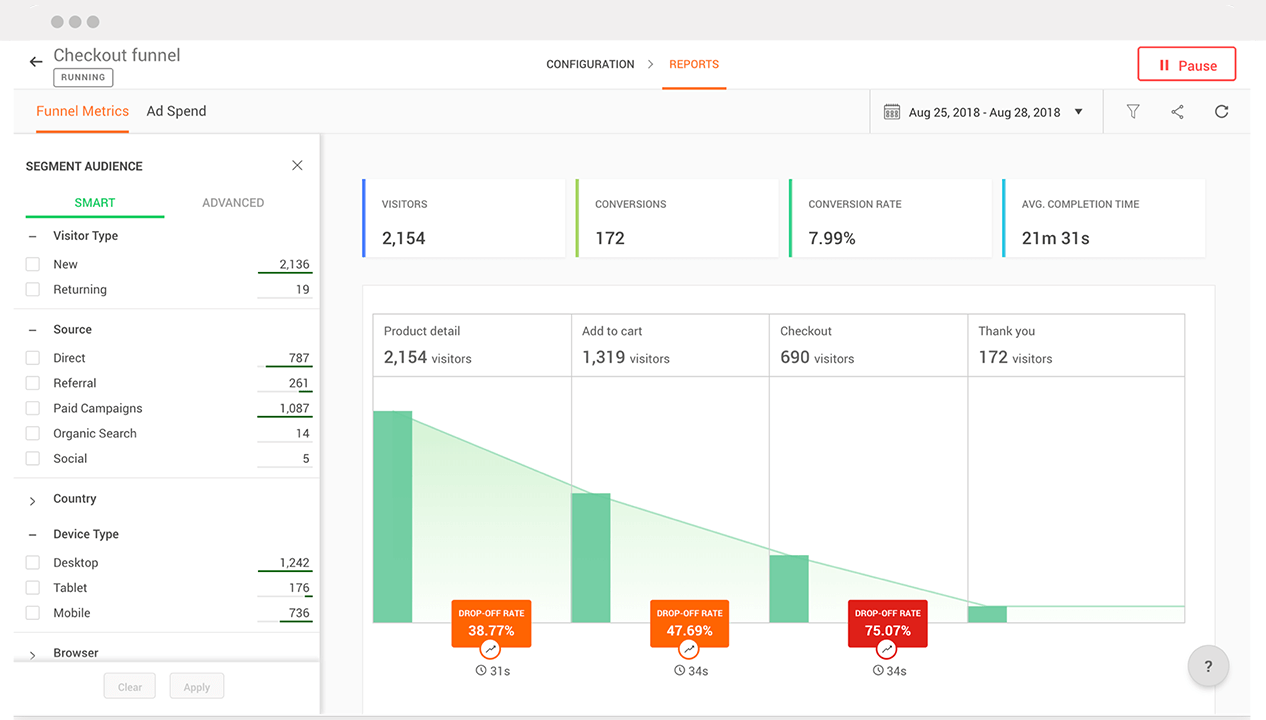Image resolution: width=1266 pixels, height=720 pixels.
Task: Click the CONVERSION RATE 7.99% card
Action: pos(890,218)
